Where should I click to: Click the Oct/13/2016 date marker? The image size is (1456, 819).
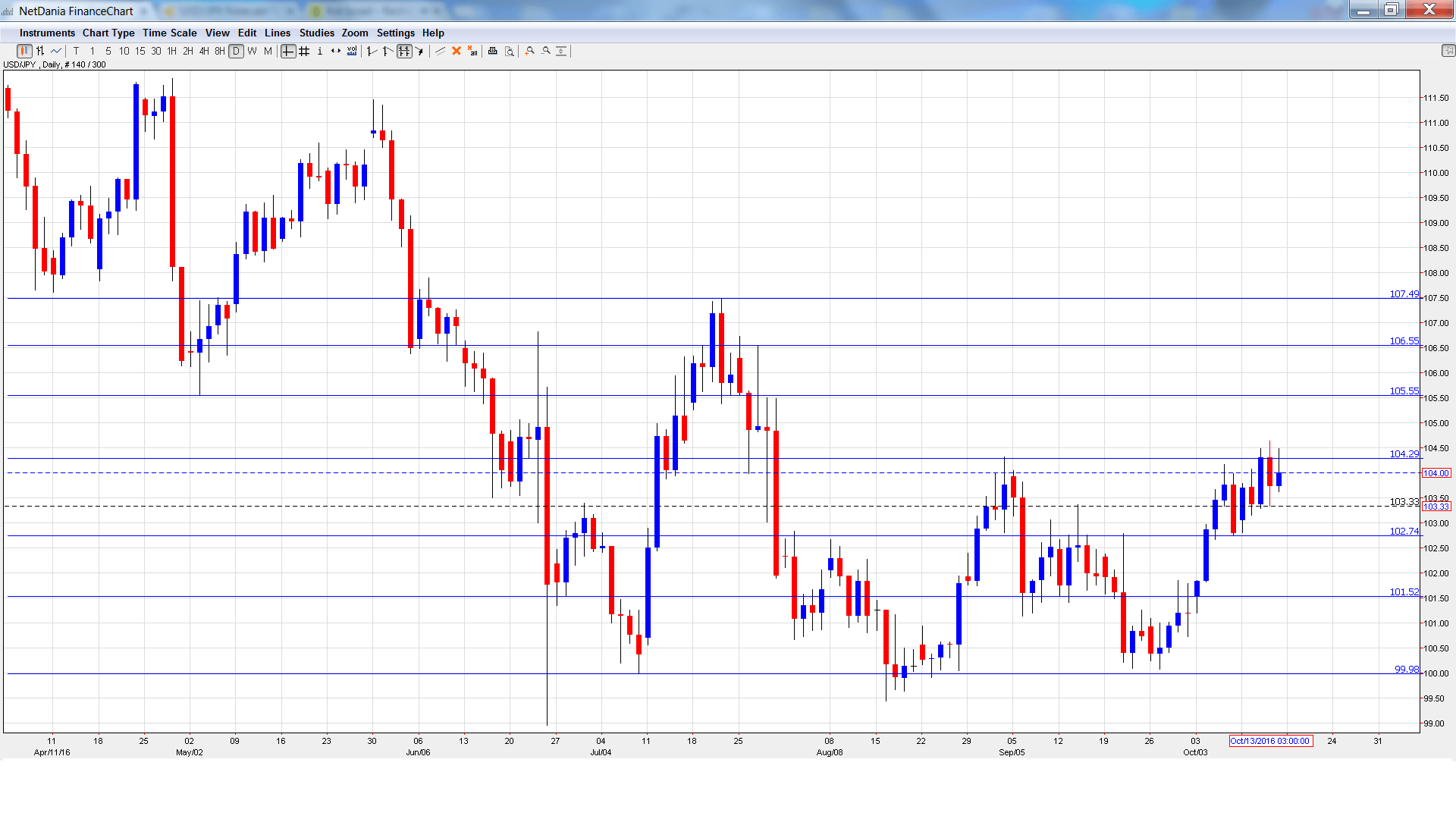click(1269, 741)
